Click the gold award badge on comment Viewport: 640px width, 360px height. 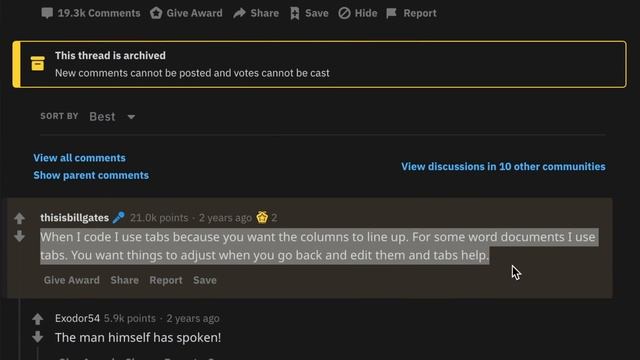[262, 218]
